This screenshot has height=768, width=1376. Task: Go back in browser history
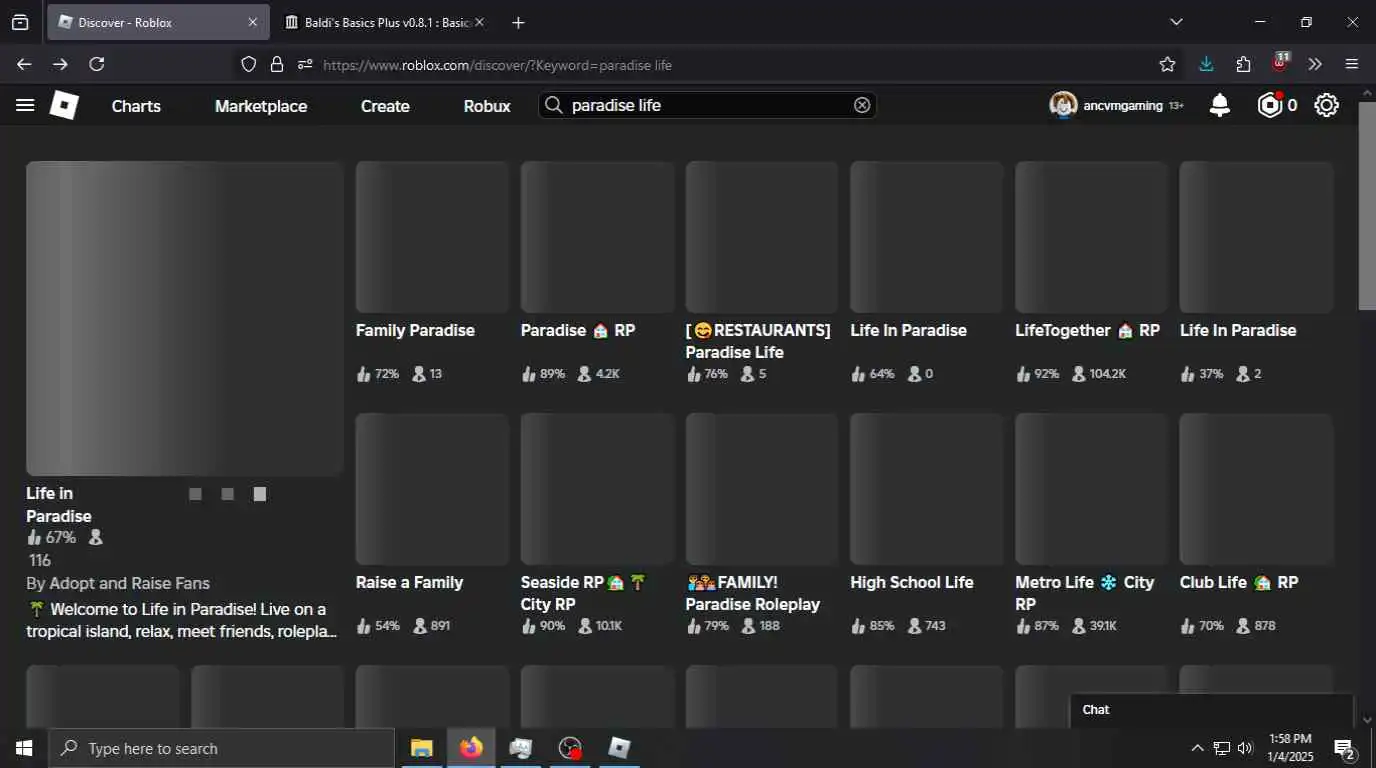tap(24, 64)
